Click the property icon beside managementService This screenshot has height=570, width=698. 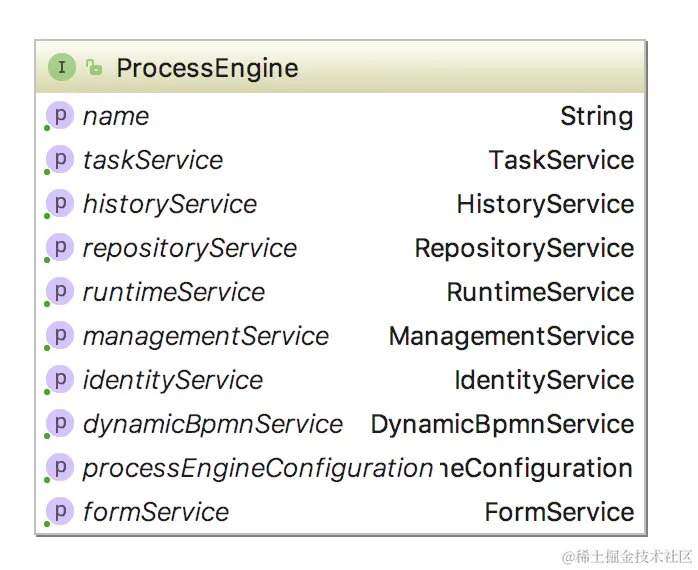click(60, 336)
